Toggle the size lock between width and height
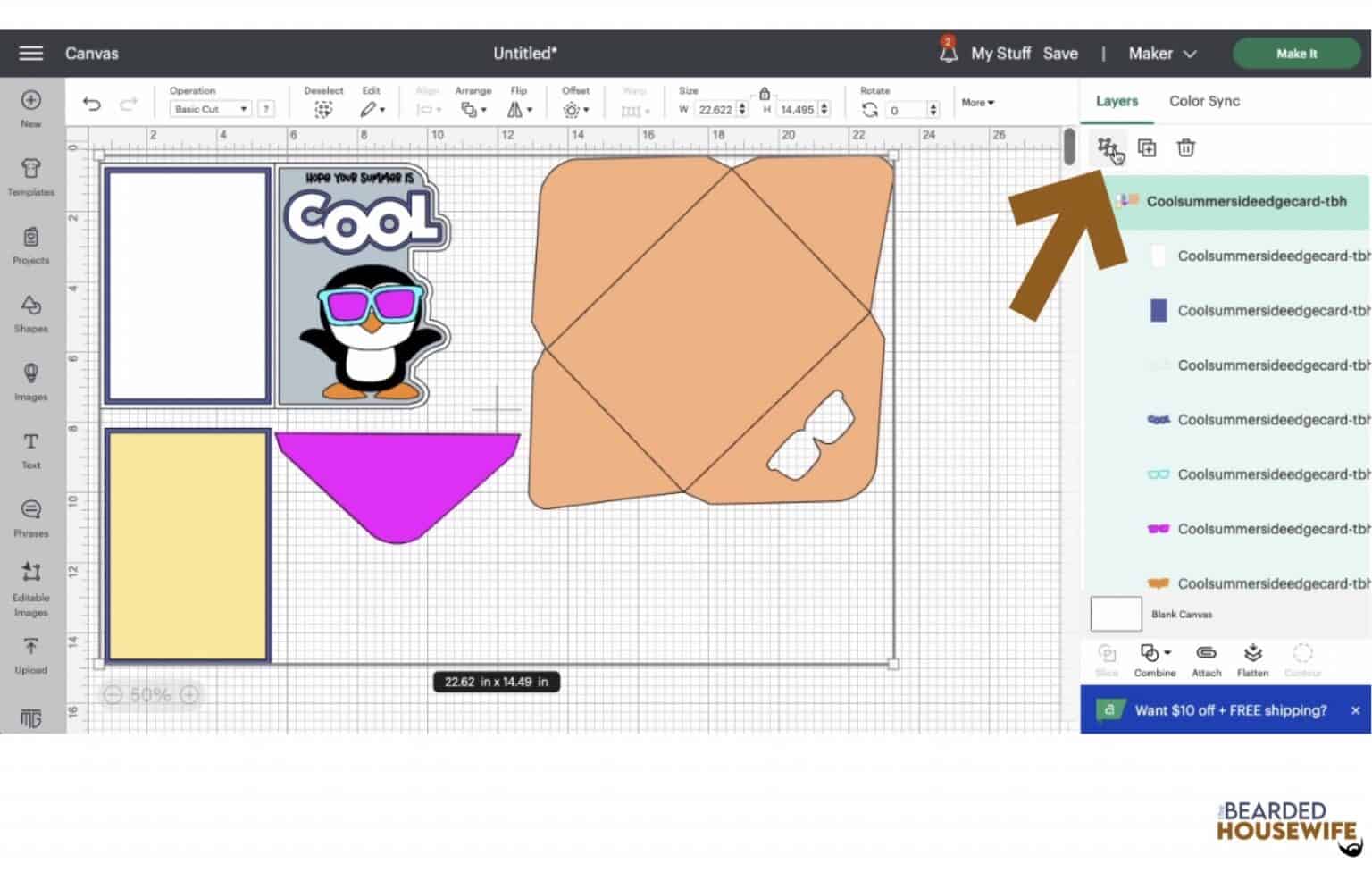1372x872 pixels. tap(765, 93)
